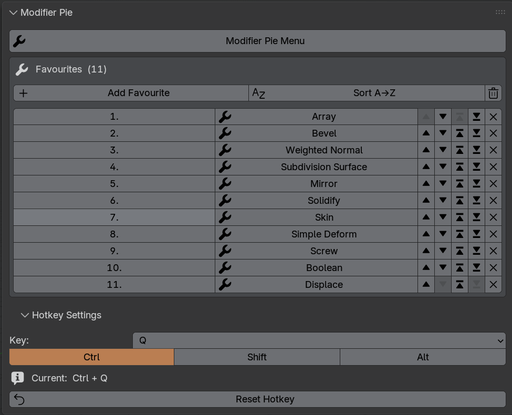The image size is (512, 415).
Task: Open the Key dropdown showing Q
Action: (x=319, y=340)
